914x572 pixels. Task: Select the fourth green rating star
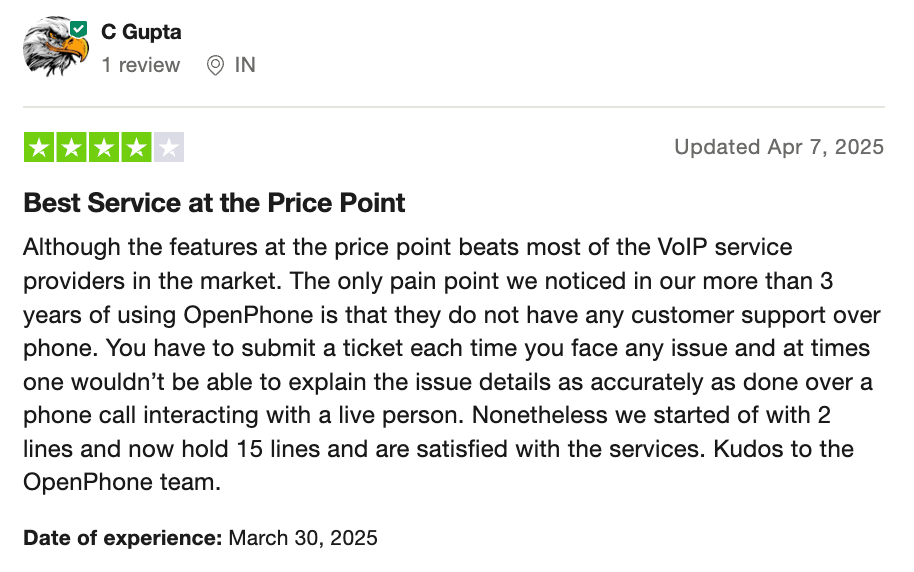(x=136, y=148)
